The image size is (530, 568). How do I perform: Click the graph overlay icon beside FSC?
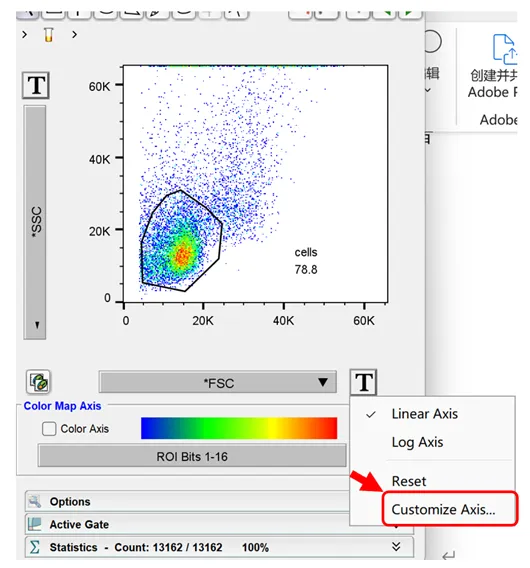click(38, 382)
